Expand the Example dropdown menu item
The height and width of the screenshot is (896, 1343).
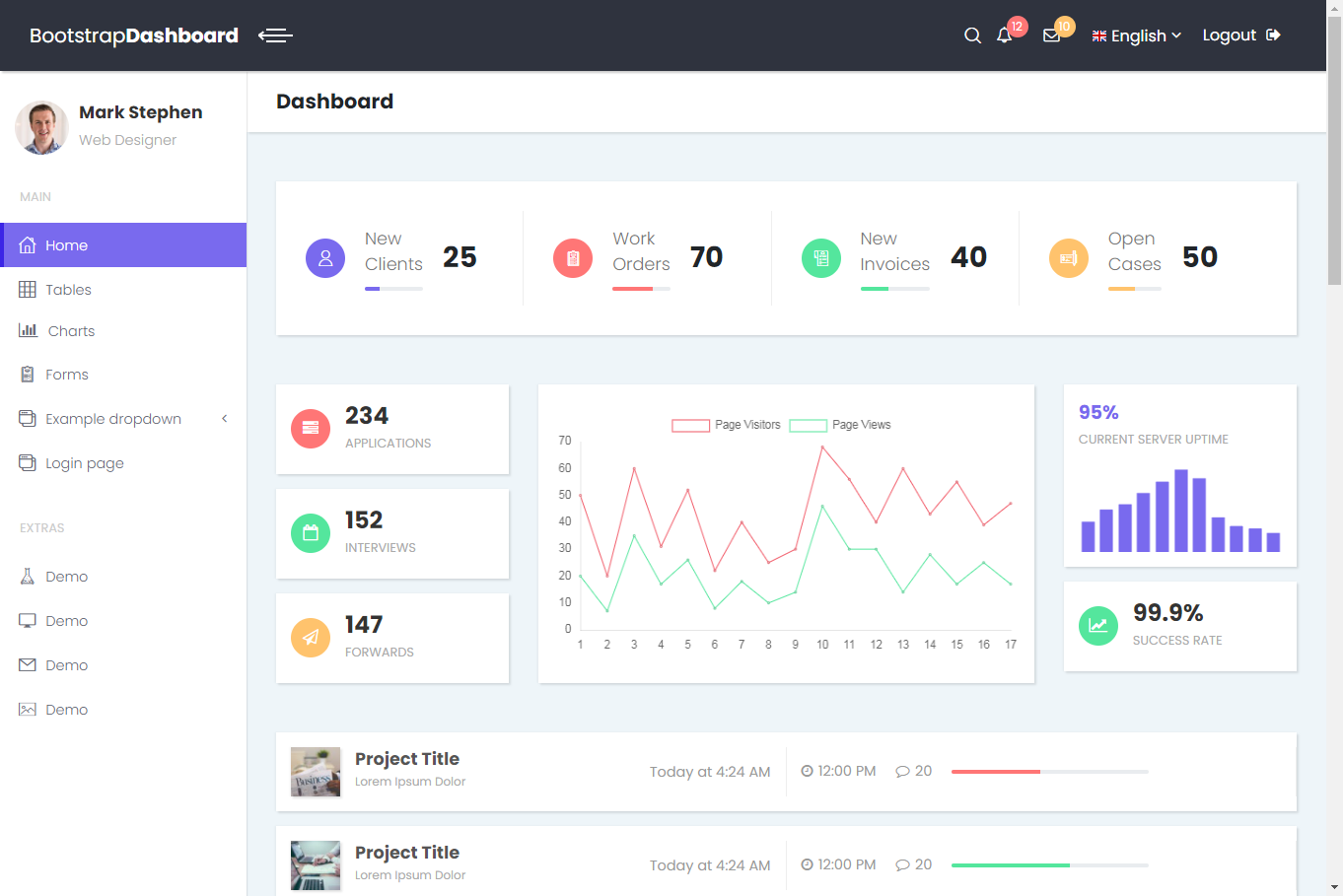tap(114, 418)
